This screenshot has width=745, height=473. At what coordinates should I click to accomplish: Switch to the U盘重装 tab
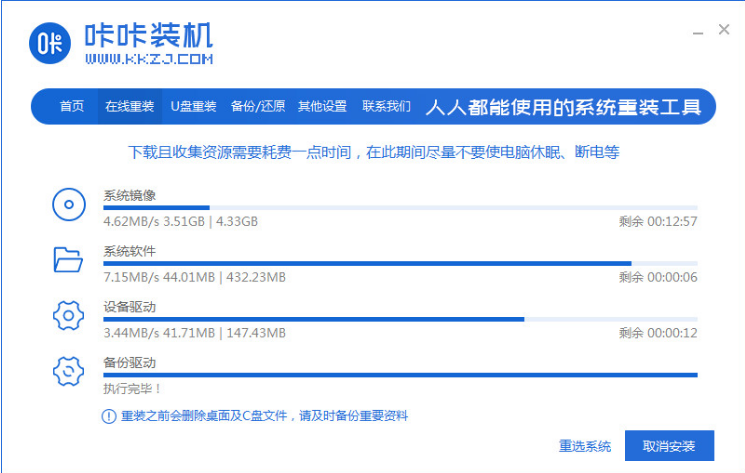click(x=193, y=107)
